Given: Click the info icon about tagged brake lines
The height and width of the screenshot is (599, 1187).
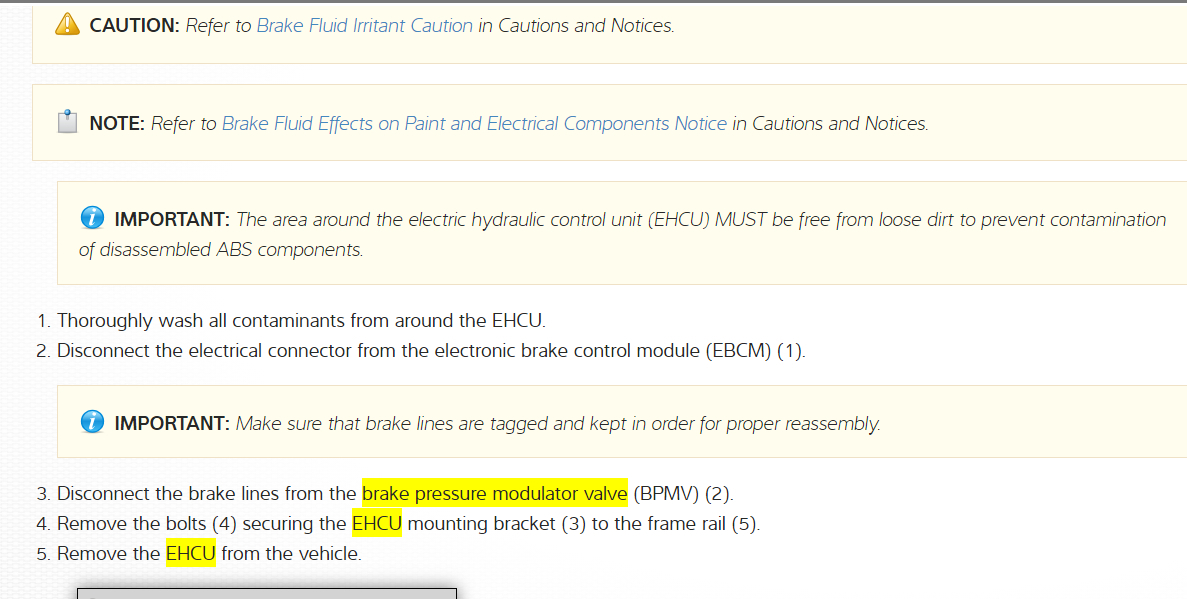Looking at the screenshot, I should (92, 422).
